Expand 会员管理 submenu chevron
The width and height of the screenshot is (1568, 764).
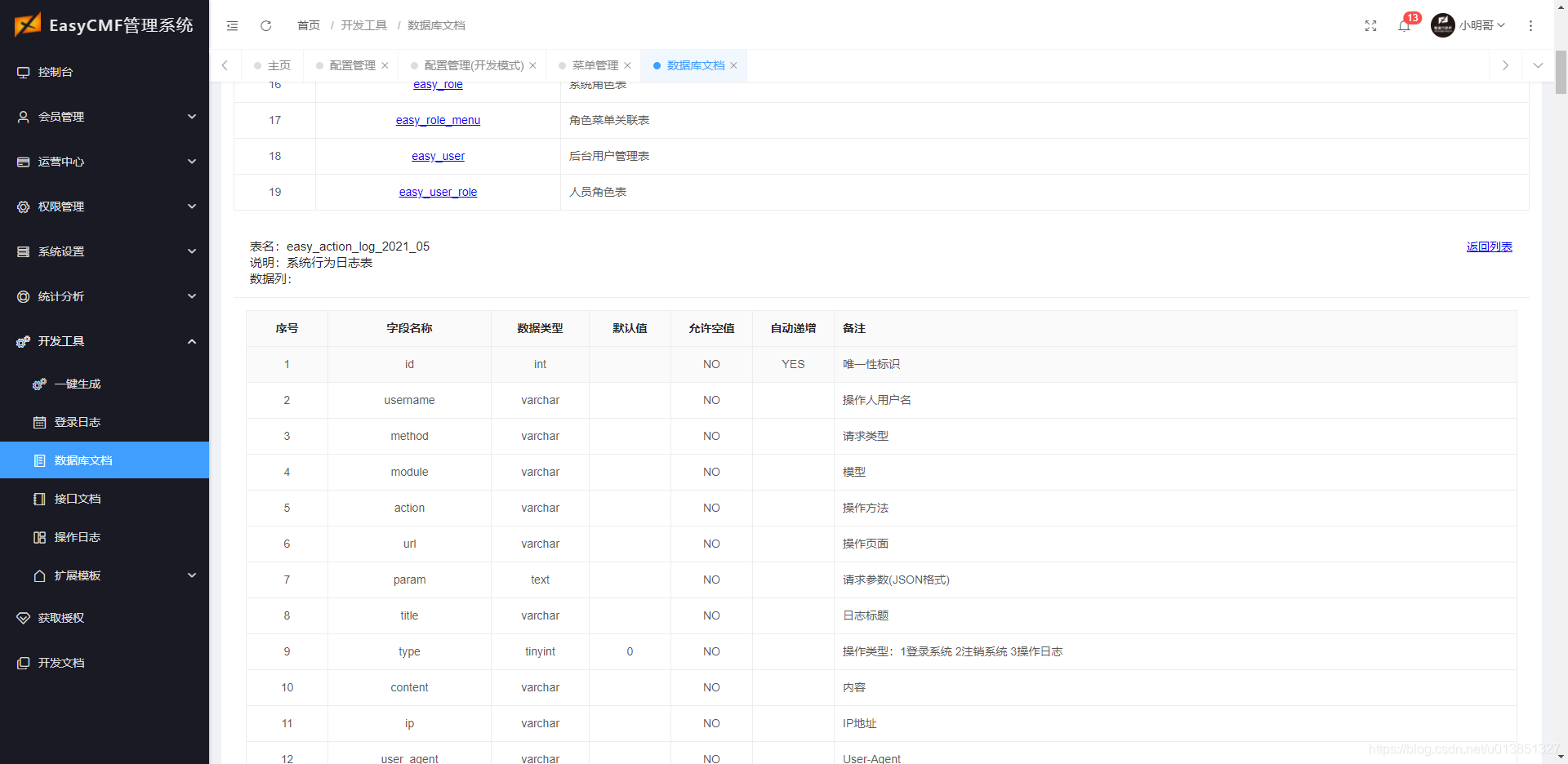pyautogui.click(x=192, y=117)
